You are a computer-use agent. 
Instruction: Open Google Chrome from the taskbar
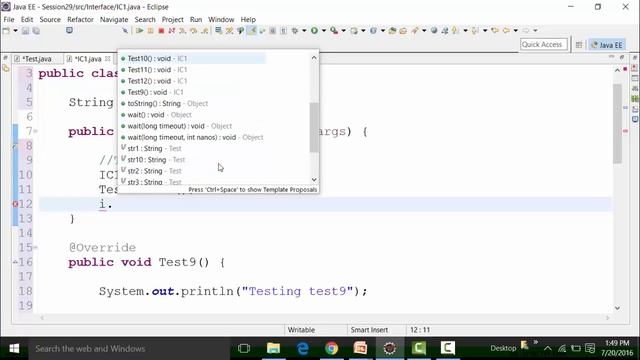[x=331, y=348]
